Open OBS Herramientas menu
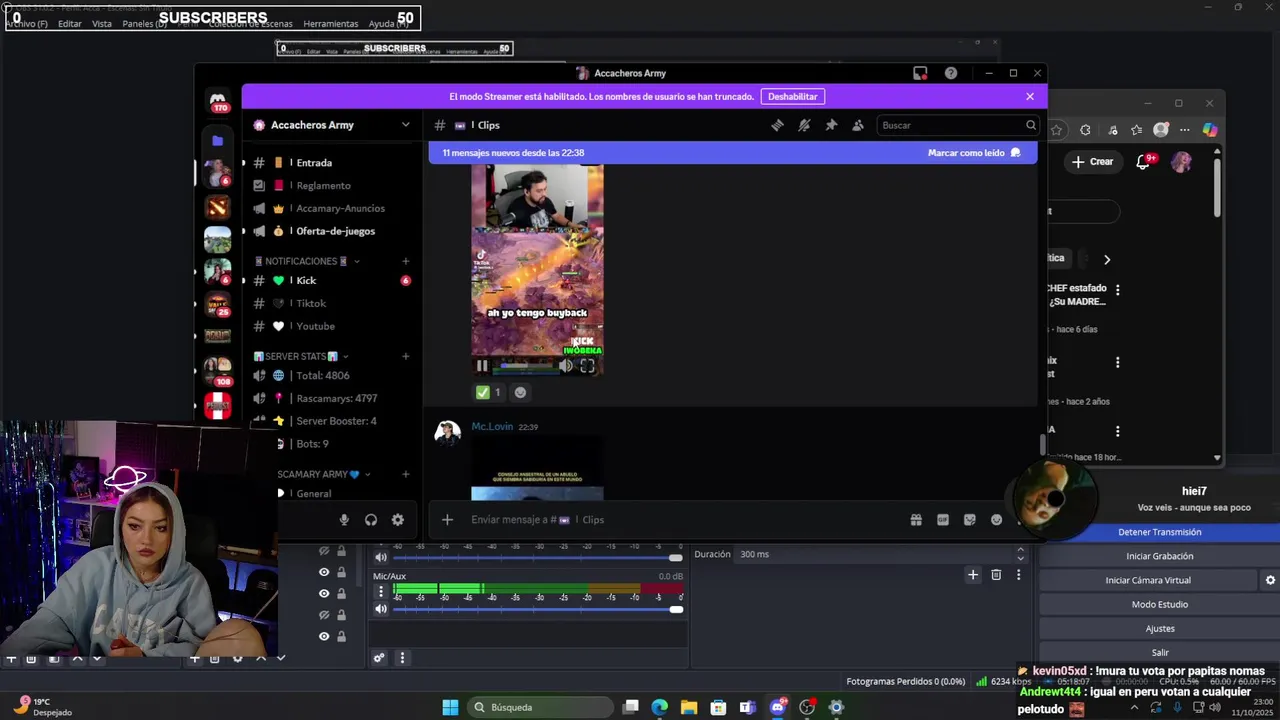 pos(331,24)
